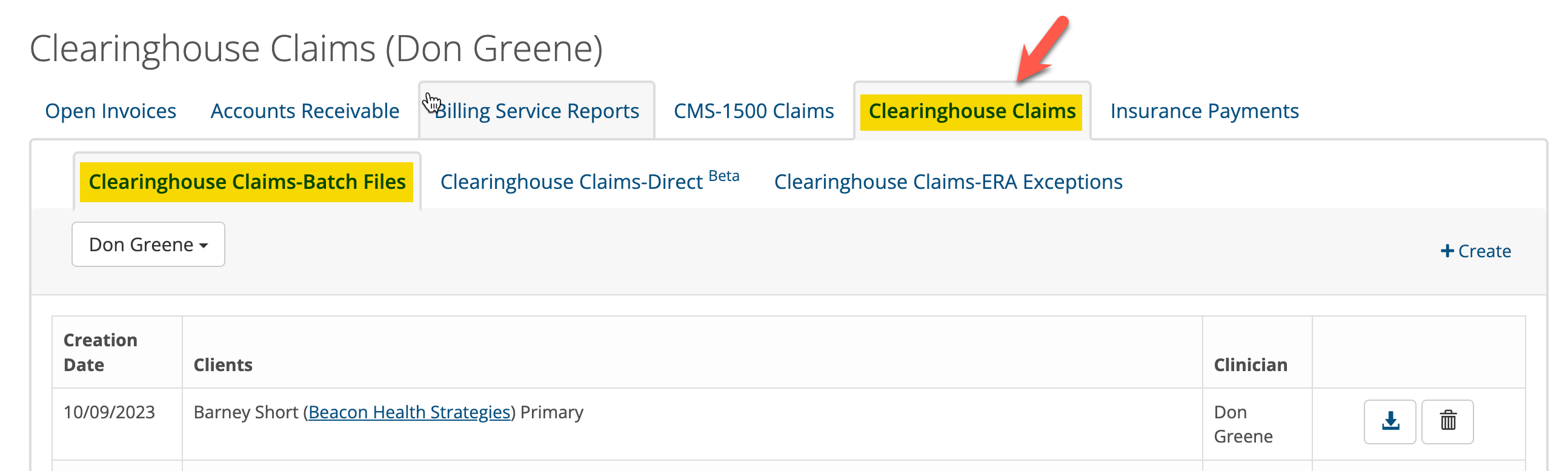The image size is (1568, 471).
Task: Click the Clients column header
Action: coord(223,364)
